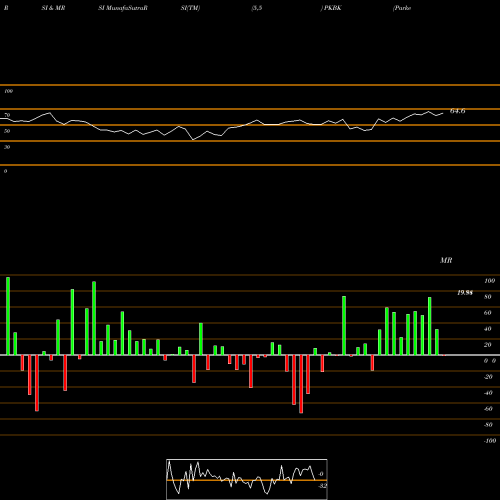Click the lowest red bar below -60

click(301, 384)
